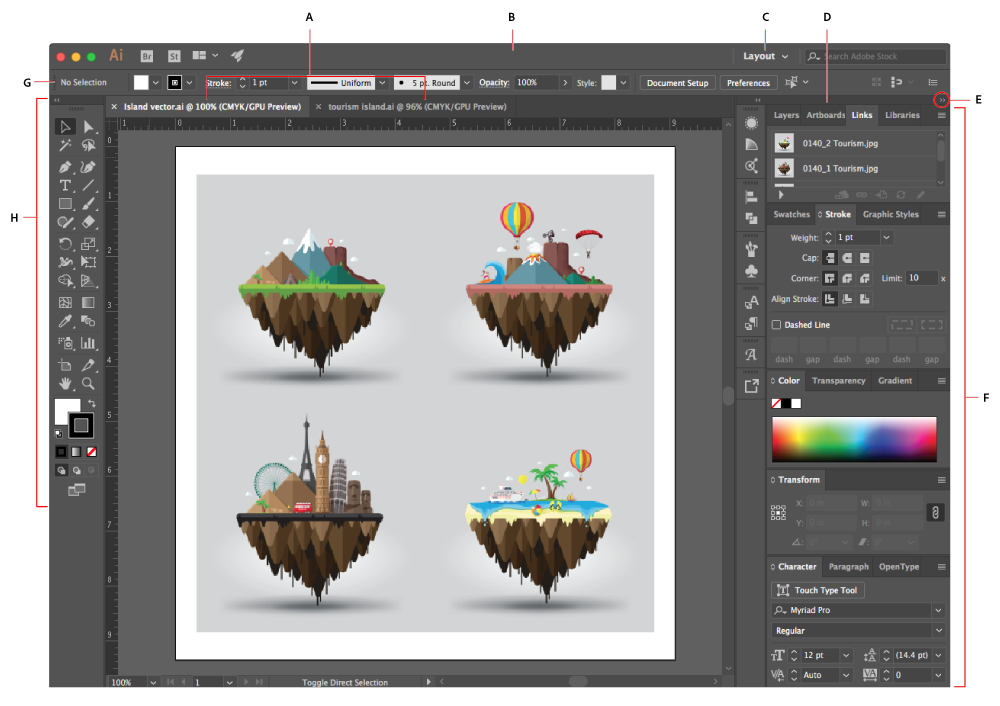
Task: Open the Document Setup dialog
Action: (677, 83)
